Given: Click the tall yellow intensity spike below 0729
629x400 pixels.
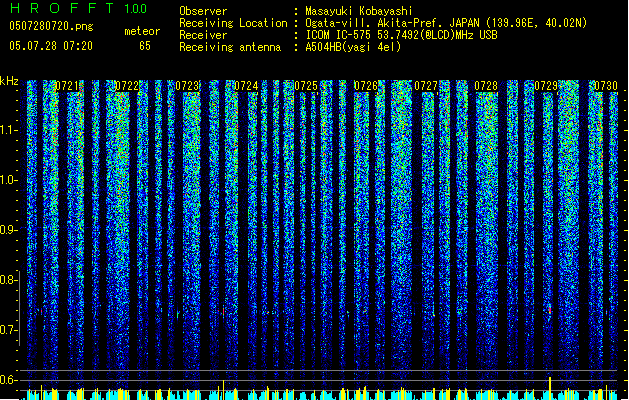Looking at the screenshot, I should (550, 388).
